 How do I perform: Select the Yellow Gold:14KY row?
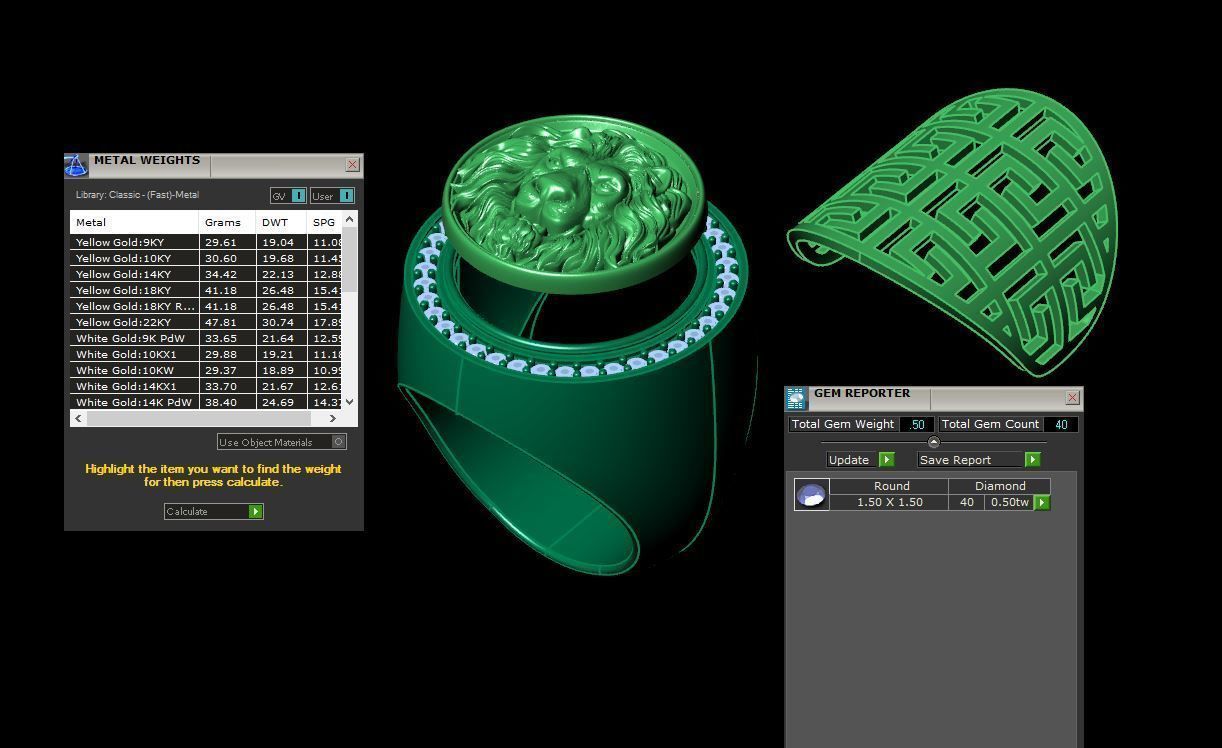206,274
